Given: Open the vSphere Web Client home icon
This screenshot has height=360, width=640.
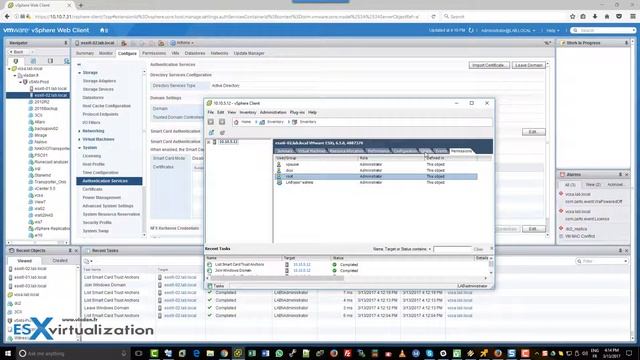Looking at the screenshot, I should tap(102, 30).
